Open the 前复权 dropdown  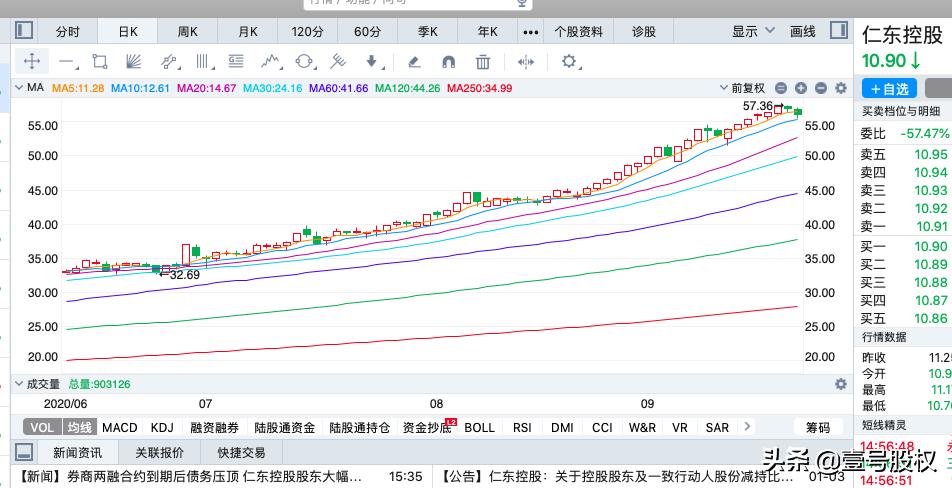point(742,88)
